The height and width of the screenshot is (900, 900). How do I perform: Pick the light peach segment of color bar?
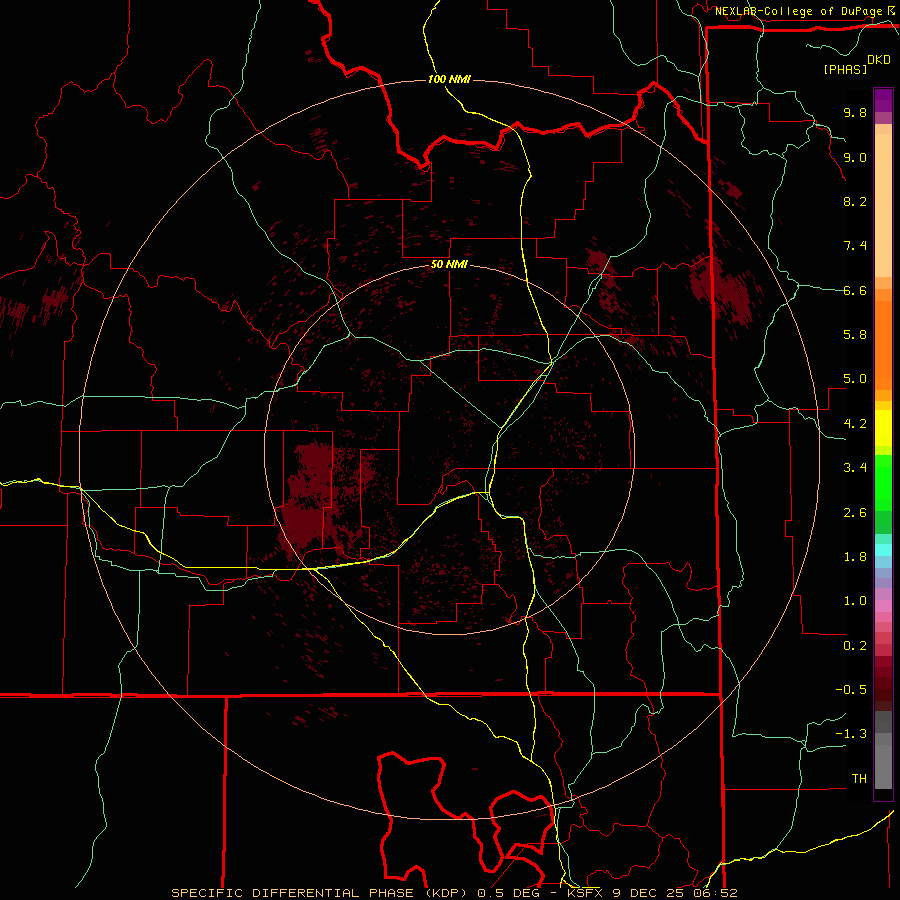pyautogui.click(x=883, y=205)
